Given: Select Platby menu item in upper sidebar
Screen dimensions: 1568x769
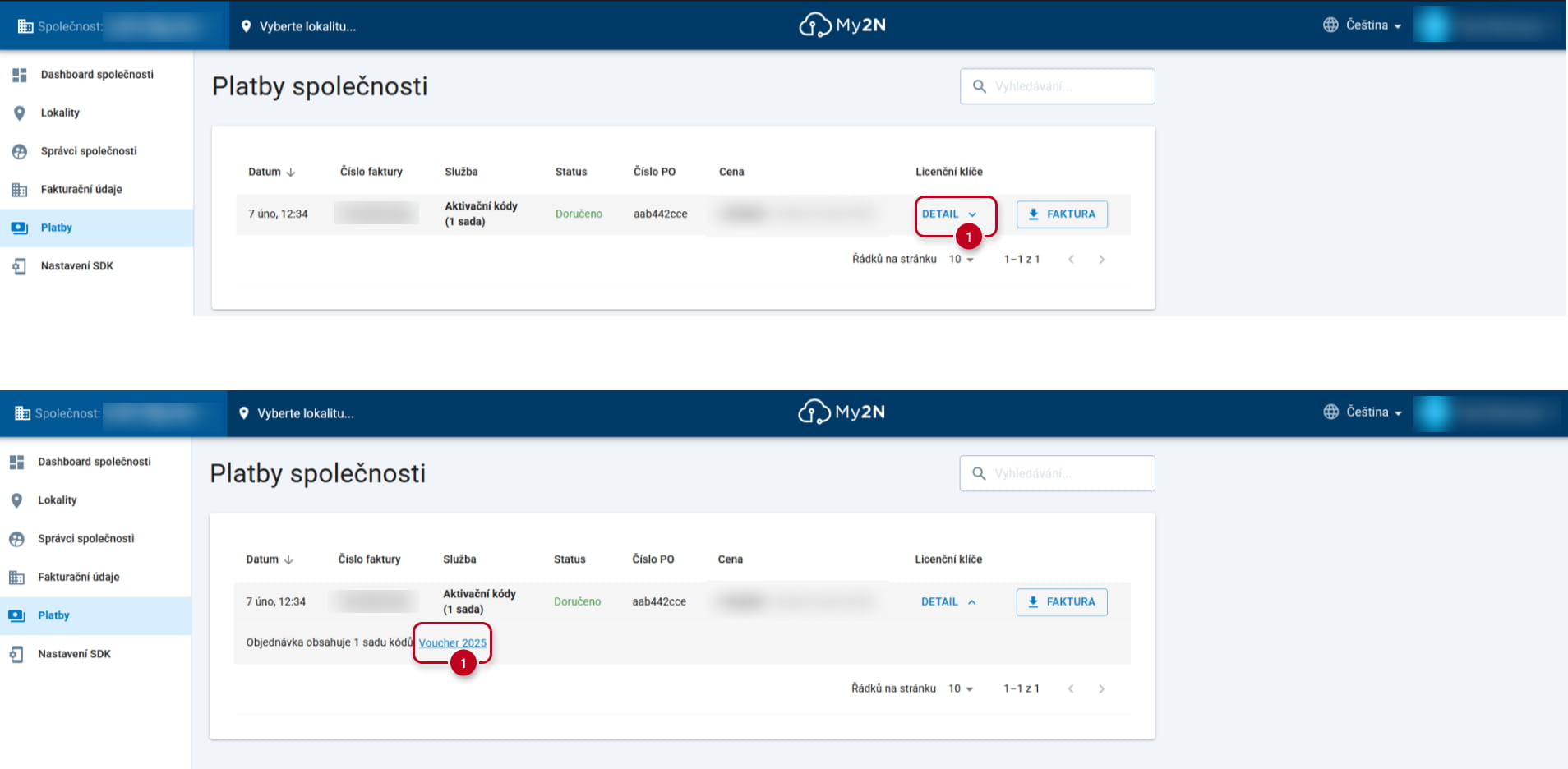Looking at the screenshot, I should [96, 228].
